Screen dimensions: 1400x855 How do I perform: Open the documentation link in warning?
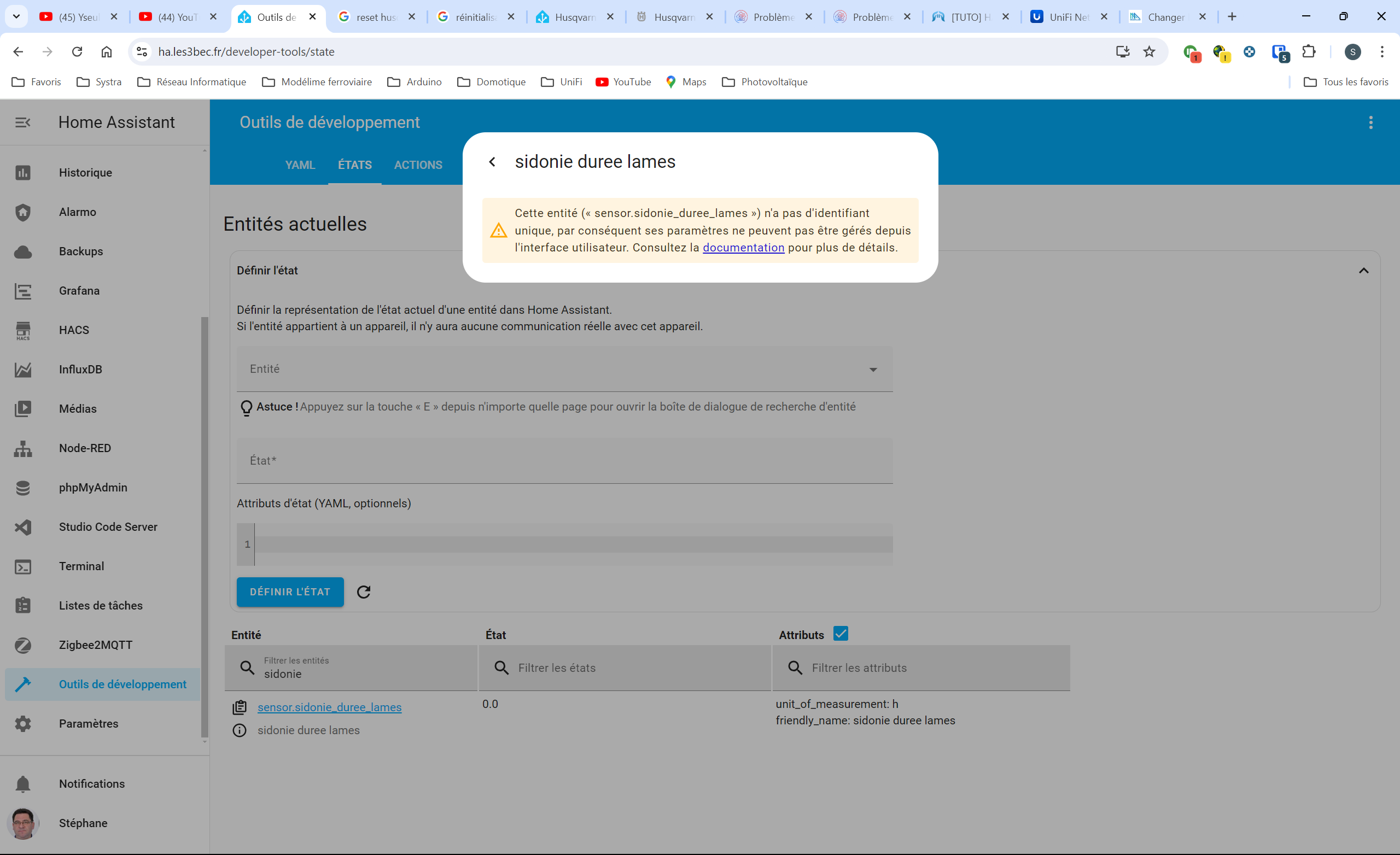pyautogui.click(x=743, y=248)
